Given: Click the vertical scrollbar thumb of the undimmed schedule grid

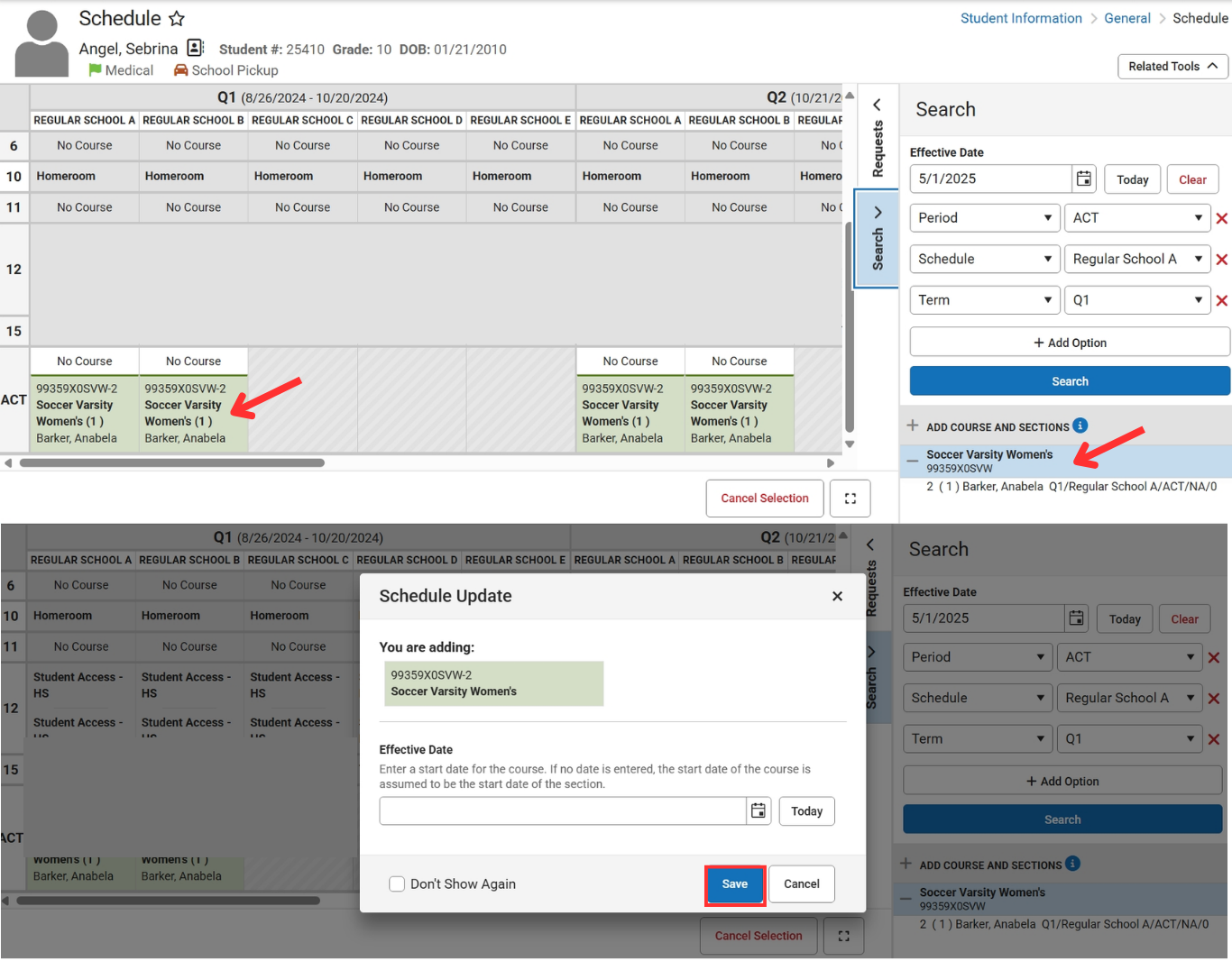Looking at the screenshot, I should [x=849, y=326].
